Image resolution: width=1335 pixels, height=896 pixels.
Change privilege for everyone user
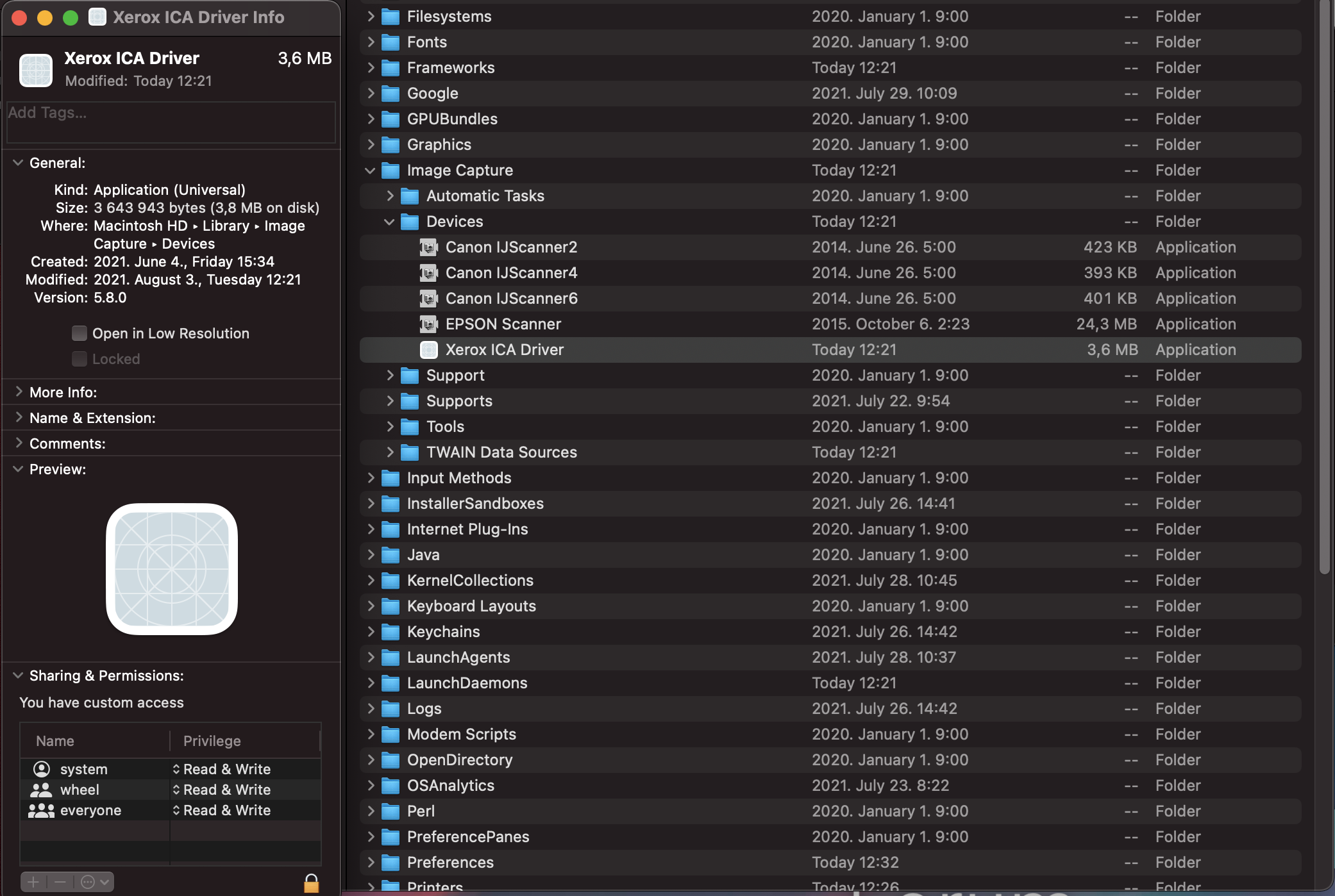221,810
